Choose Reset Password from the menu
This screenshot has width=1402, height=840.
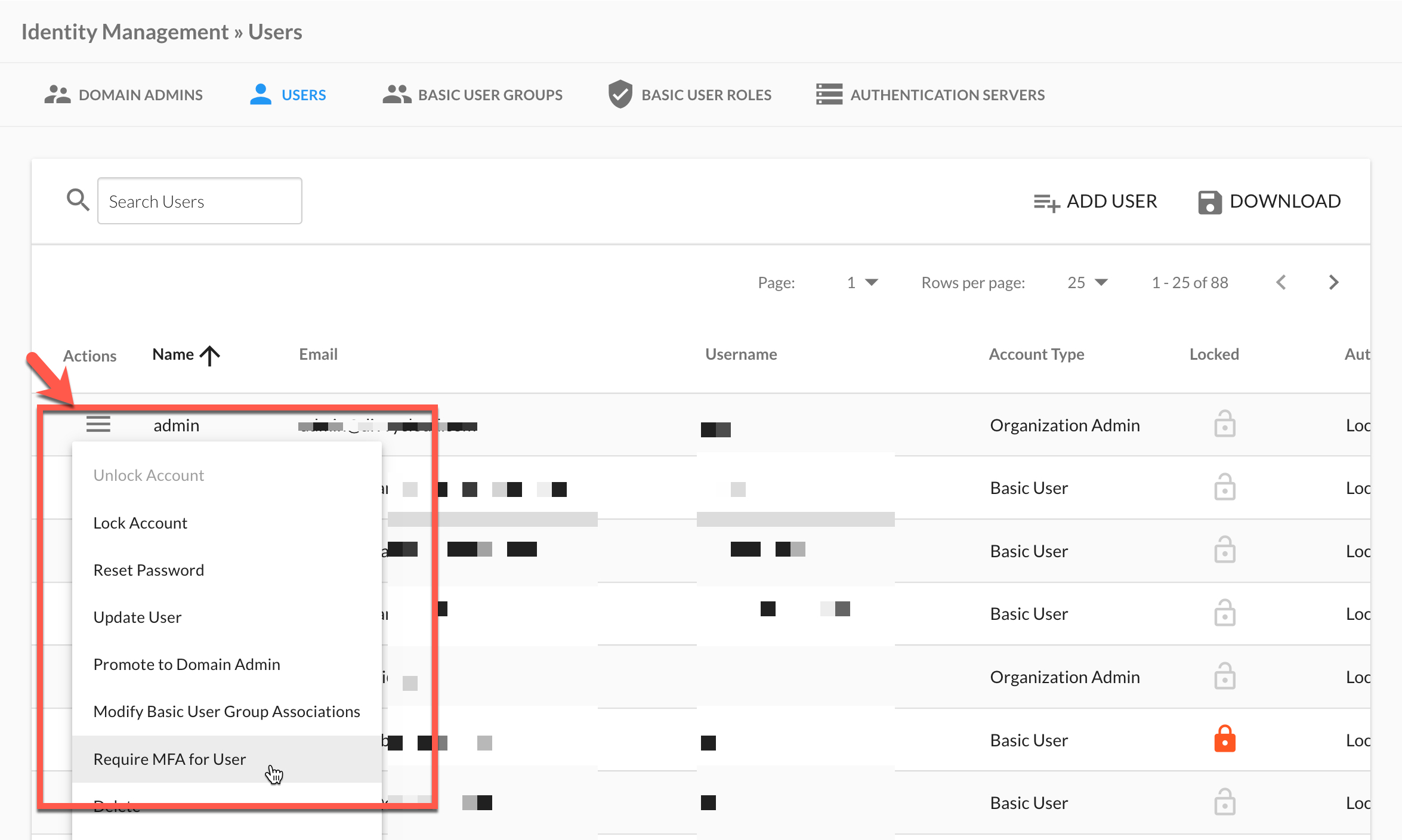pyautogui.click(x=149, y=570)
